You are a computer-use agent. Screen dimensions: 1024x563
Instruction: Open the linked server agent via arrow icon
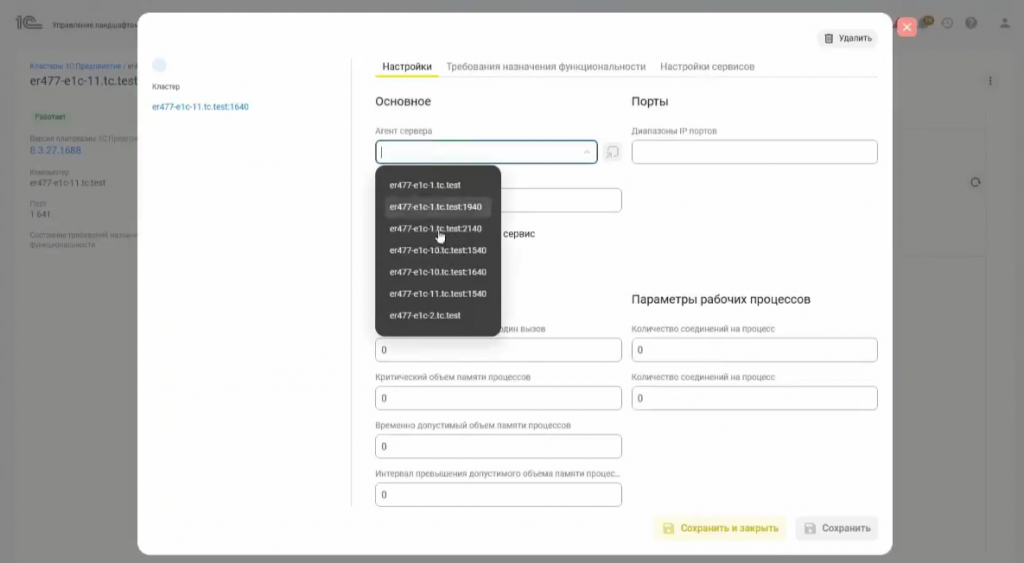click(612, 152)
